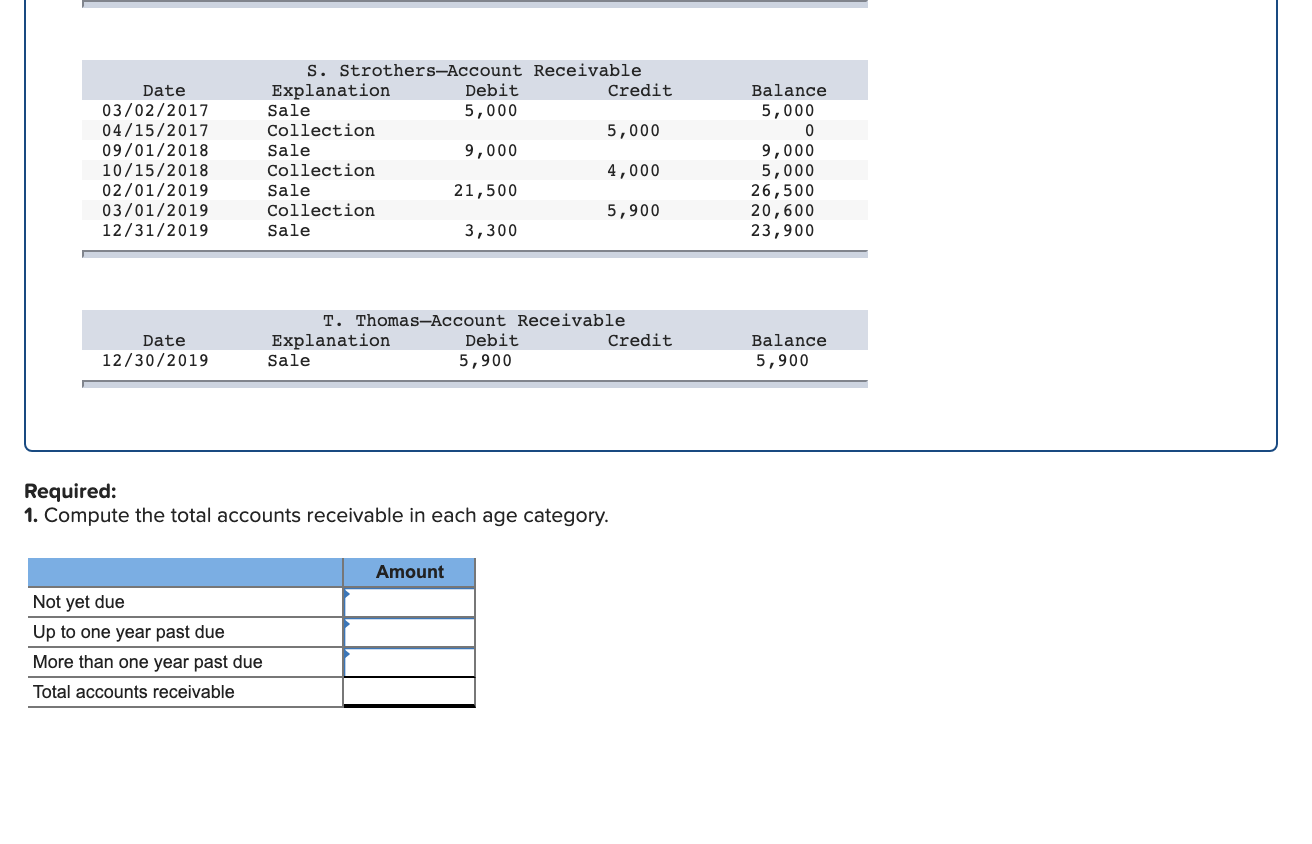Click the 26,500 balance value
This screenshot has width=1312, height=844.
pyautogui.click(x=783, y=191)
